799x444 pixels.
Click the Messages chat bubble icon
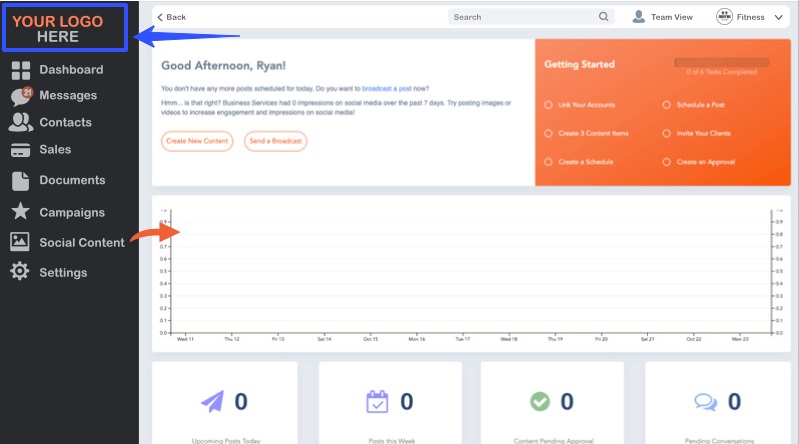(20, 97)
